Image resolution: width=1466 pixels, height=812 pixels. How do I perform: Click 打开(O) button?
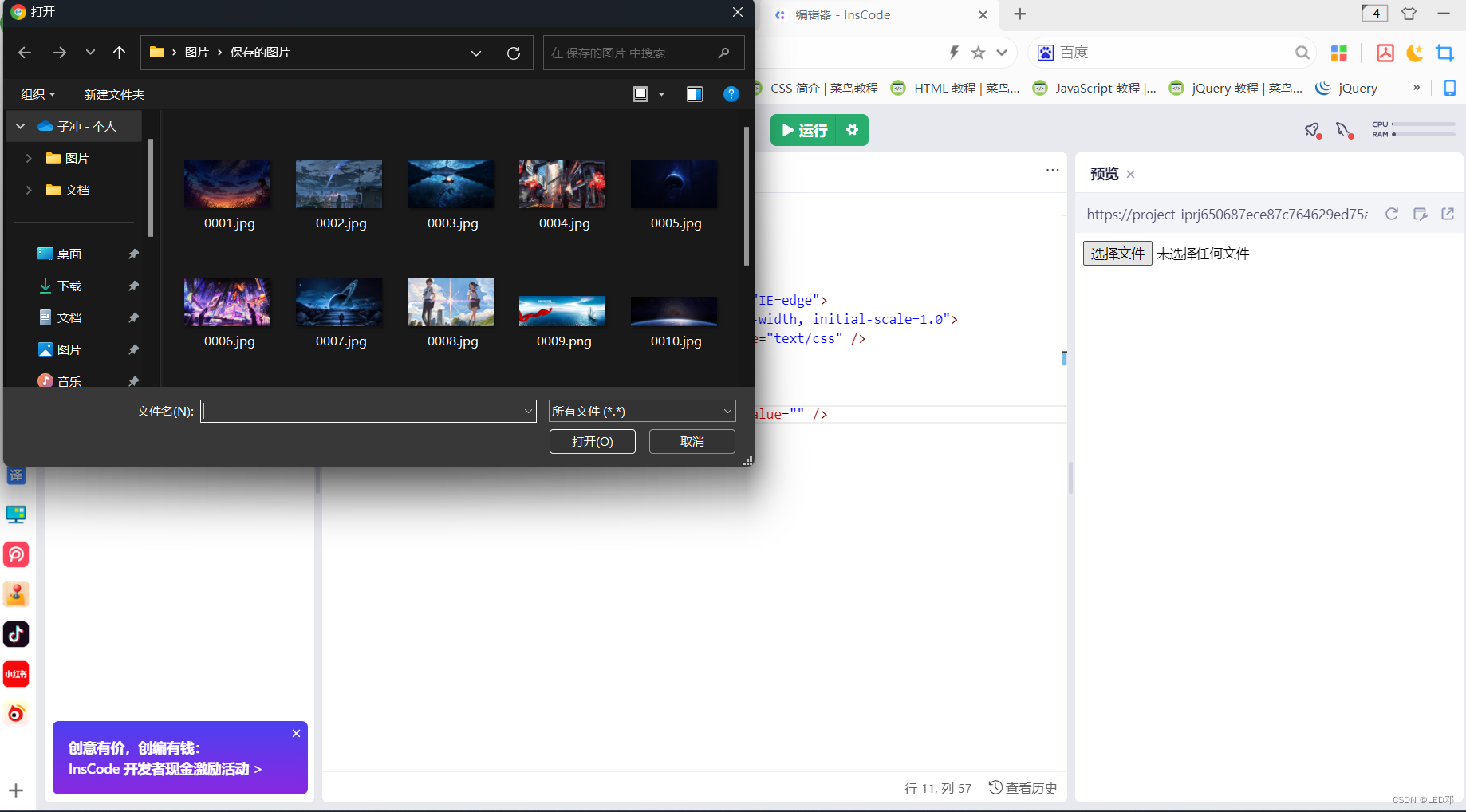(593, 441)
